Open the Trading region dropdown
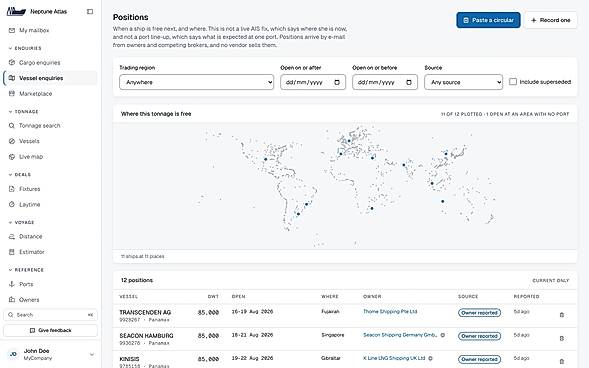The width and height of the screenshot is (589, 368). pos(196,82)
